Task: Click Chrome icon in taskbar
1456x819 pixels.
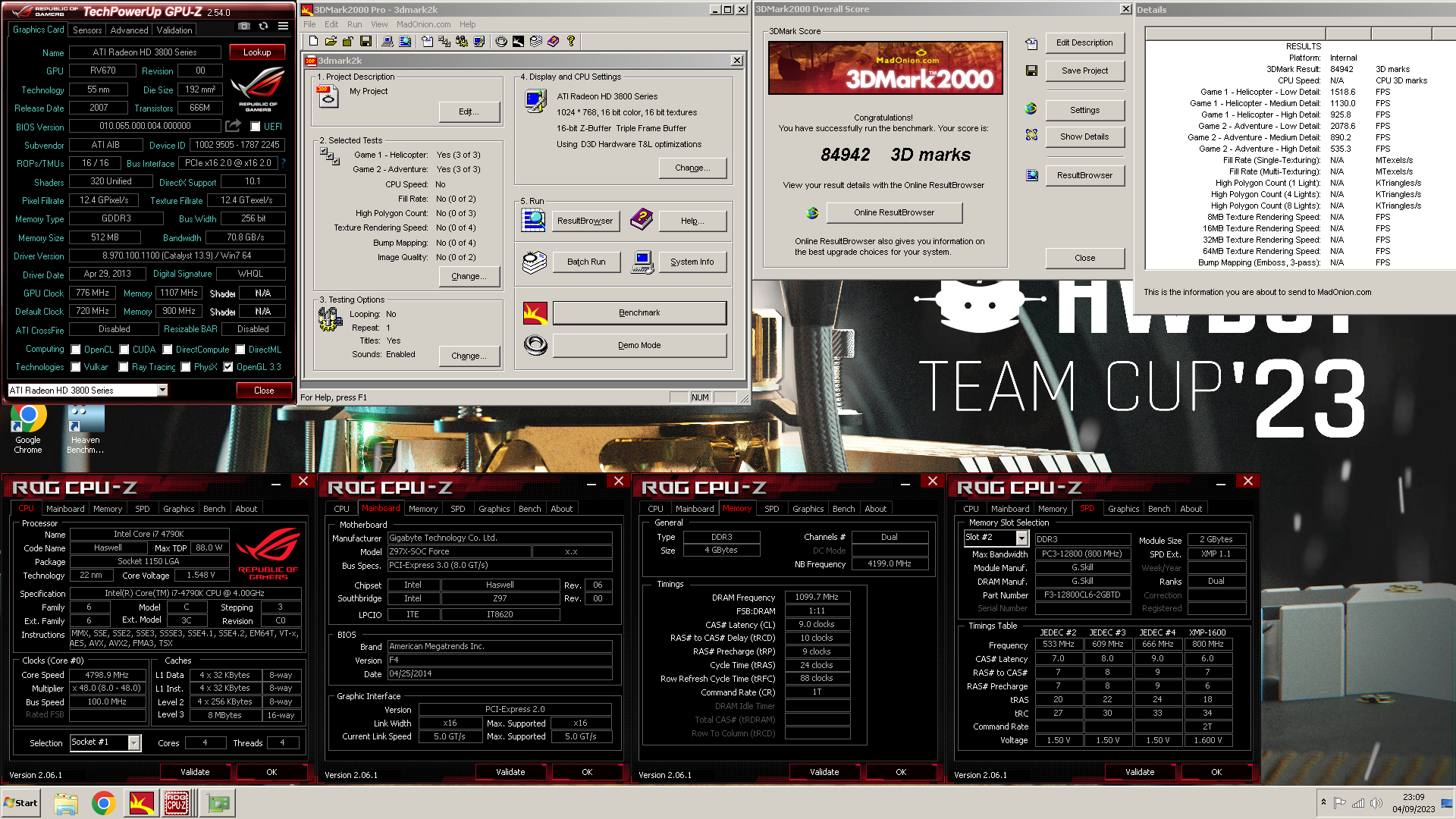Action: (104, 802)
